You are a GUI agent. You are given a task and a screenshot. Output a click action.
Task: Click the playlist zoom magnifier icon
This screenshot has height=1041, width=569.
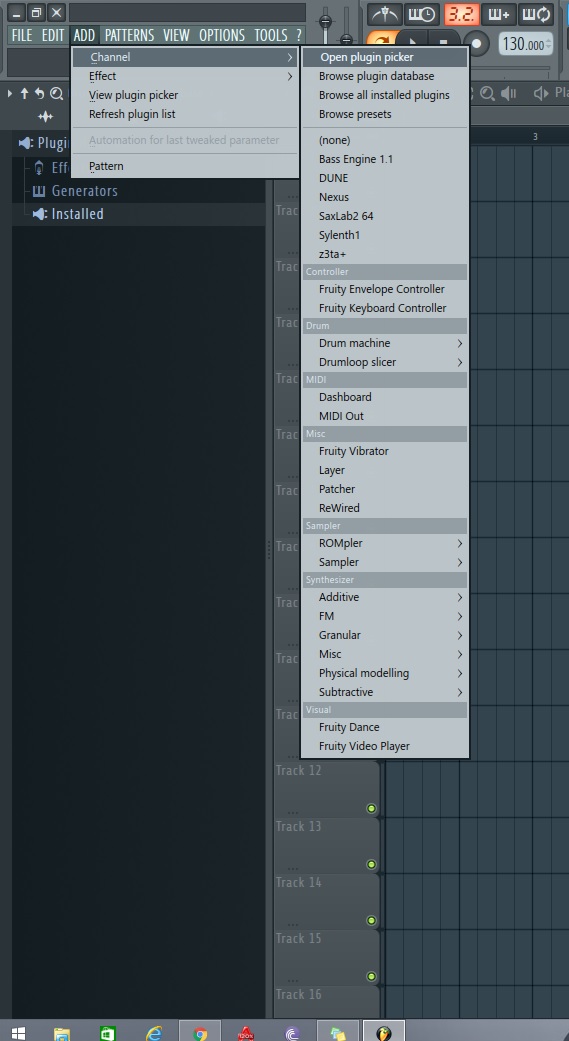click(x=487, y=94)
